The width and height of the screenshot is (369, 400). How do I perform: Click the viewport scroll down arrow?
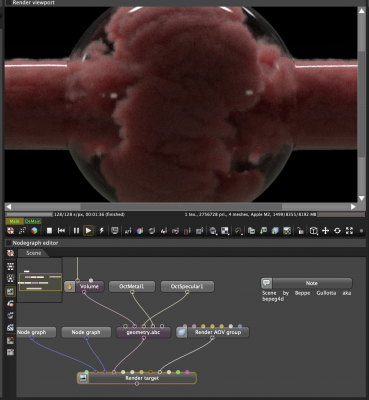coord(362,198)
